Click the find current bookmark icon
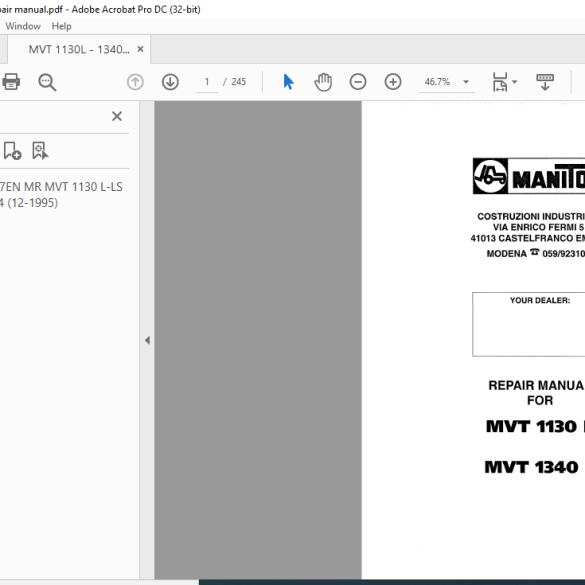Screen dimensions: 585x585 [x=40, y=151]
